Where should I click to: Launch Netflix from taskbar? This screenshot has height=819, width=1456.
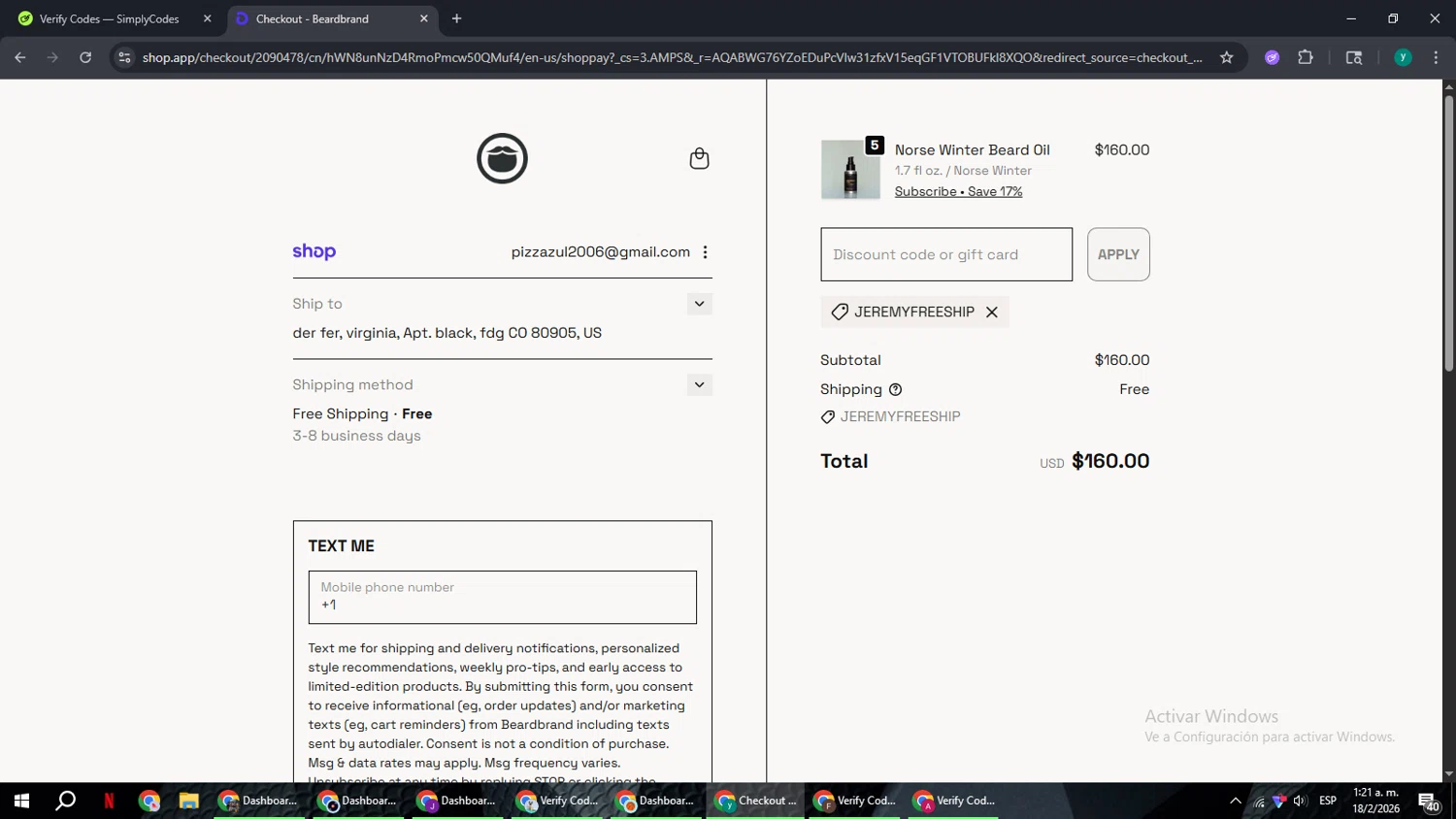click(109, 801)
